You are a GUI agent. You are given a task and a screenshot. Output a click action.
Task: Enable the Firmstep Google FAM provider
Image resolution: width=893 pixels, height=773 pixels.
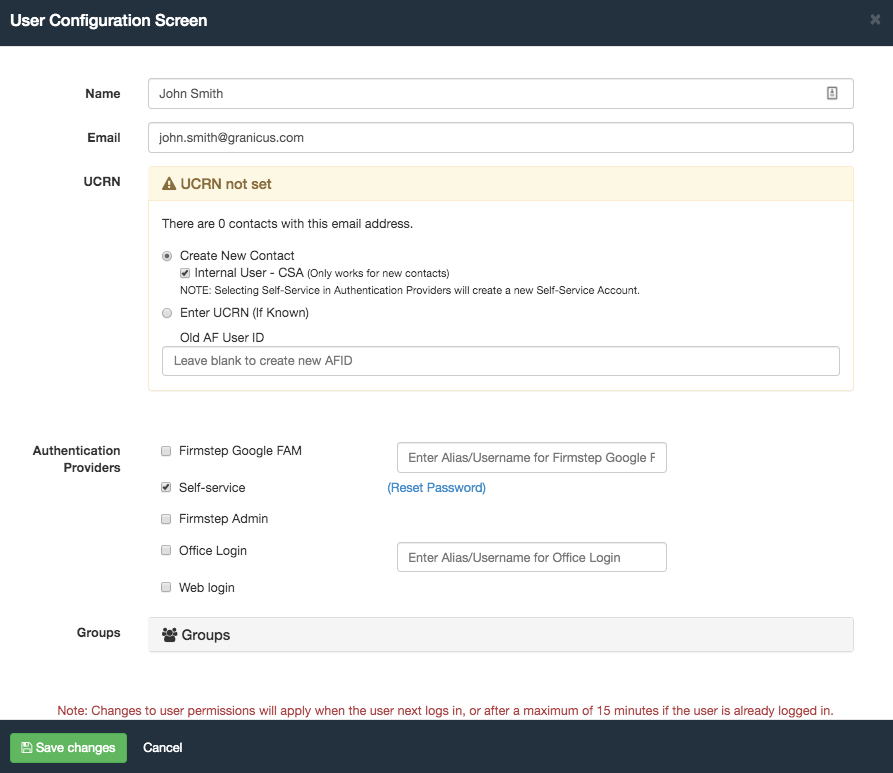(x=165, y=450)
